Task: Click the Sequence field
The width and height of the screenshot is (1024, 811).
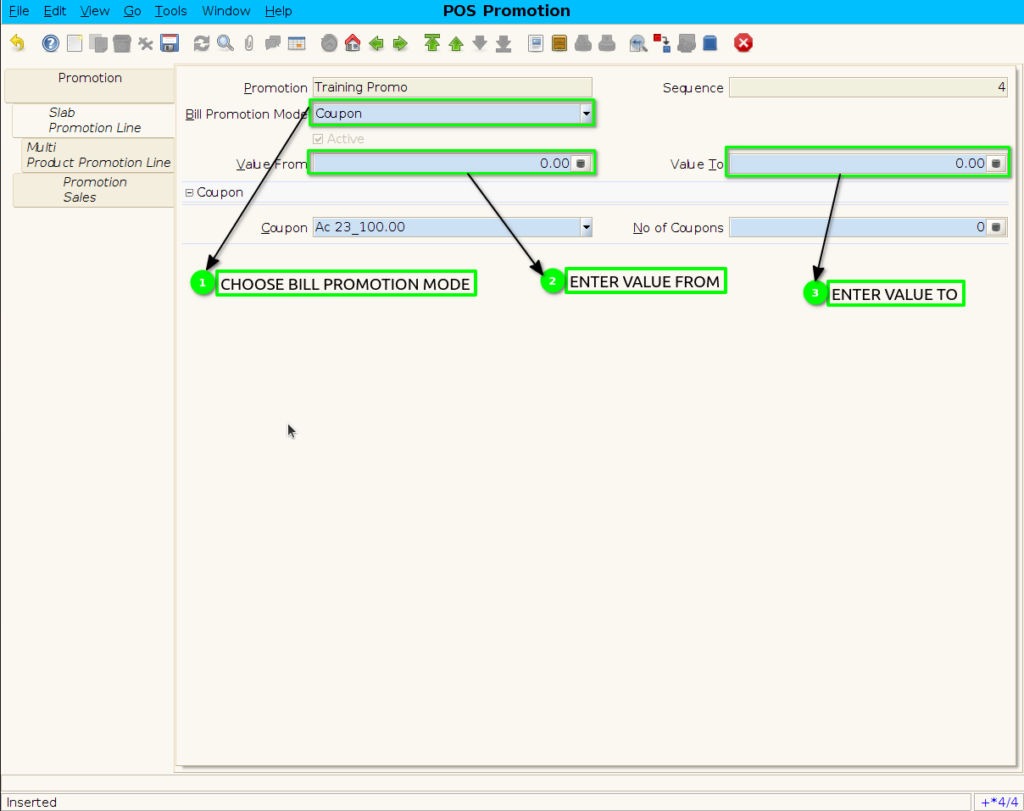Action: [x=869, y=87]
